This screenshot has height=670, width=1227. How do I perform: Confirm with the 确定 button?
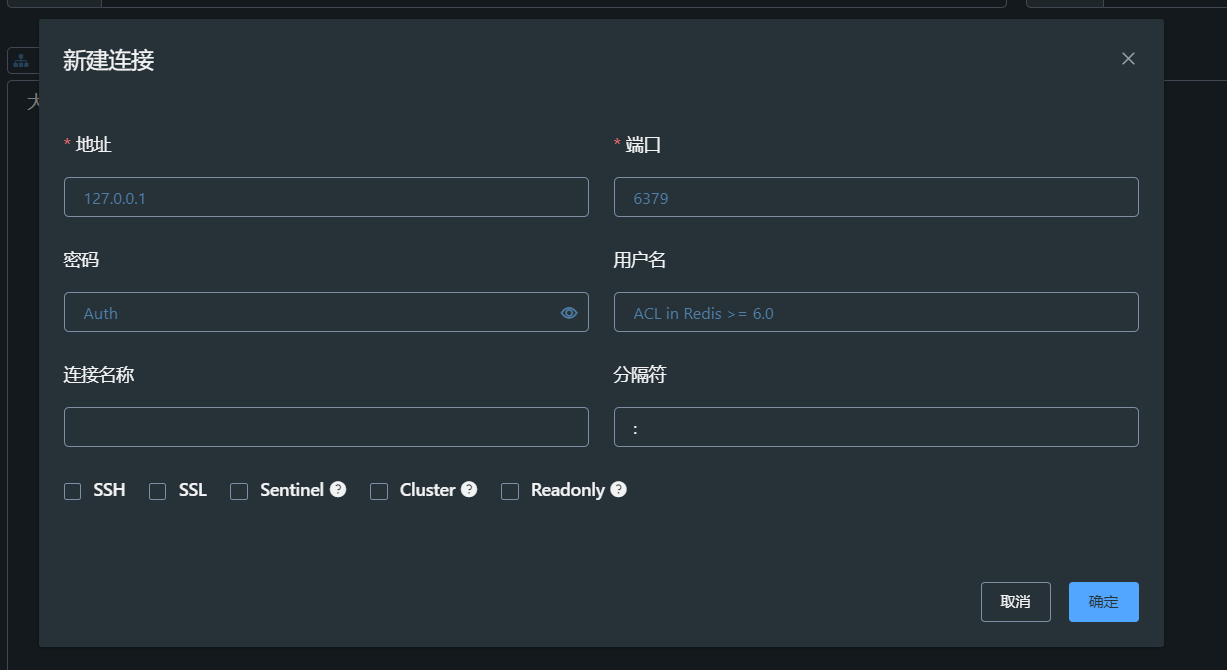[1104, 602]
